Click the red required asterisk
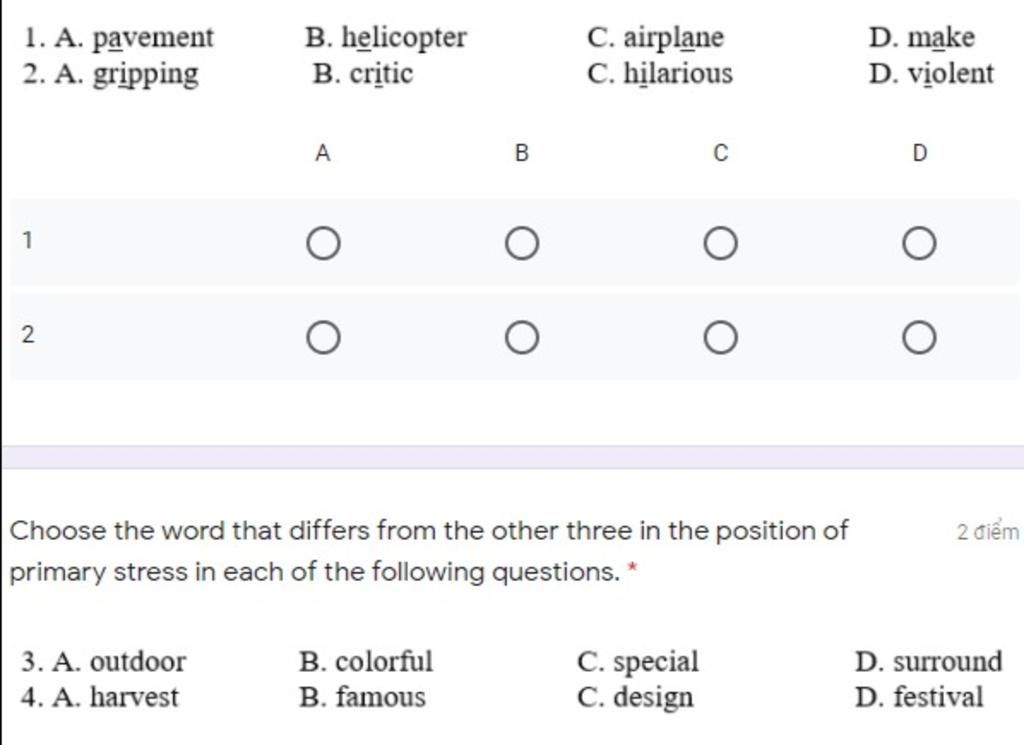 (632, 568)
